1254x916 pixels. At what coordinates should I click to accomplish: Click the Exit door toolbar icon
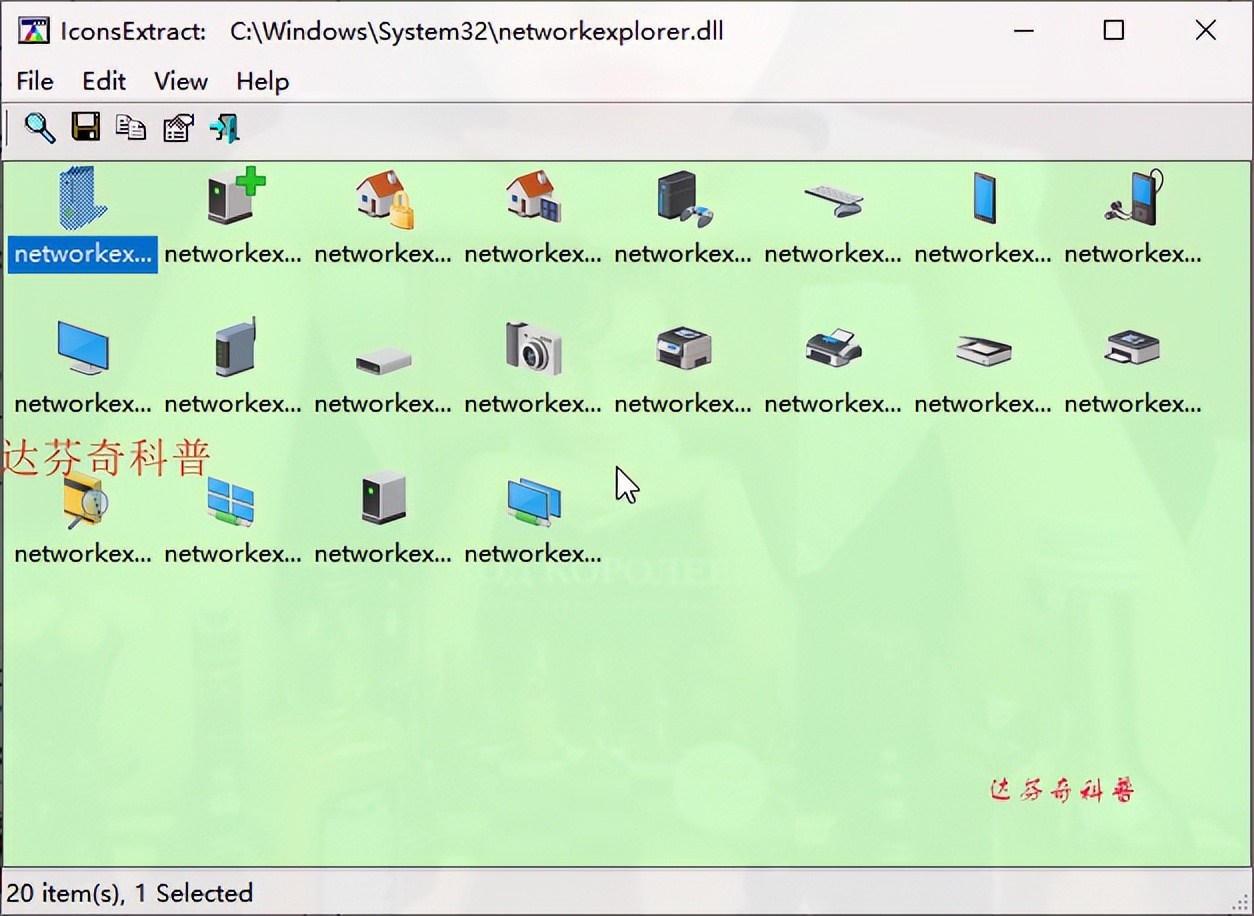[223, 127]
